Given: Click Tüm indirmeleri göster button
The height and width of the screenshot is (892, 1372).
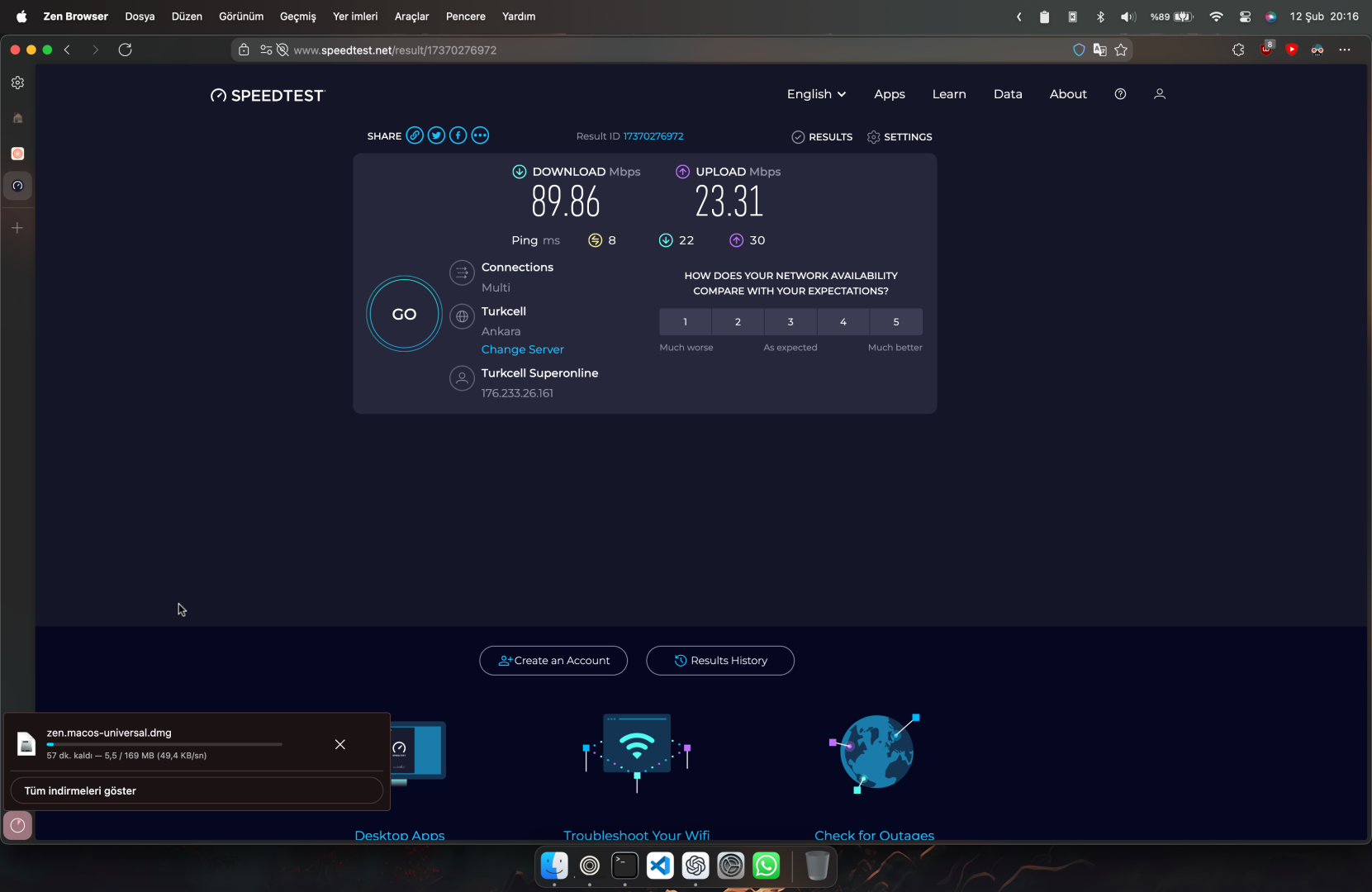Looking at the screenshot, I should (197, 790).
